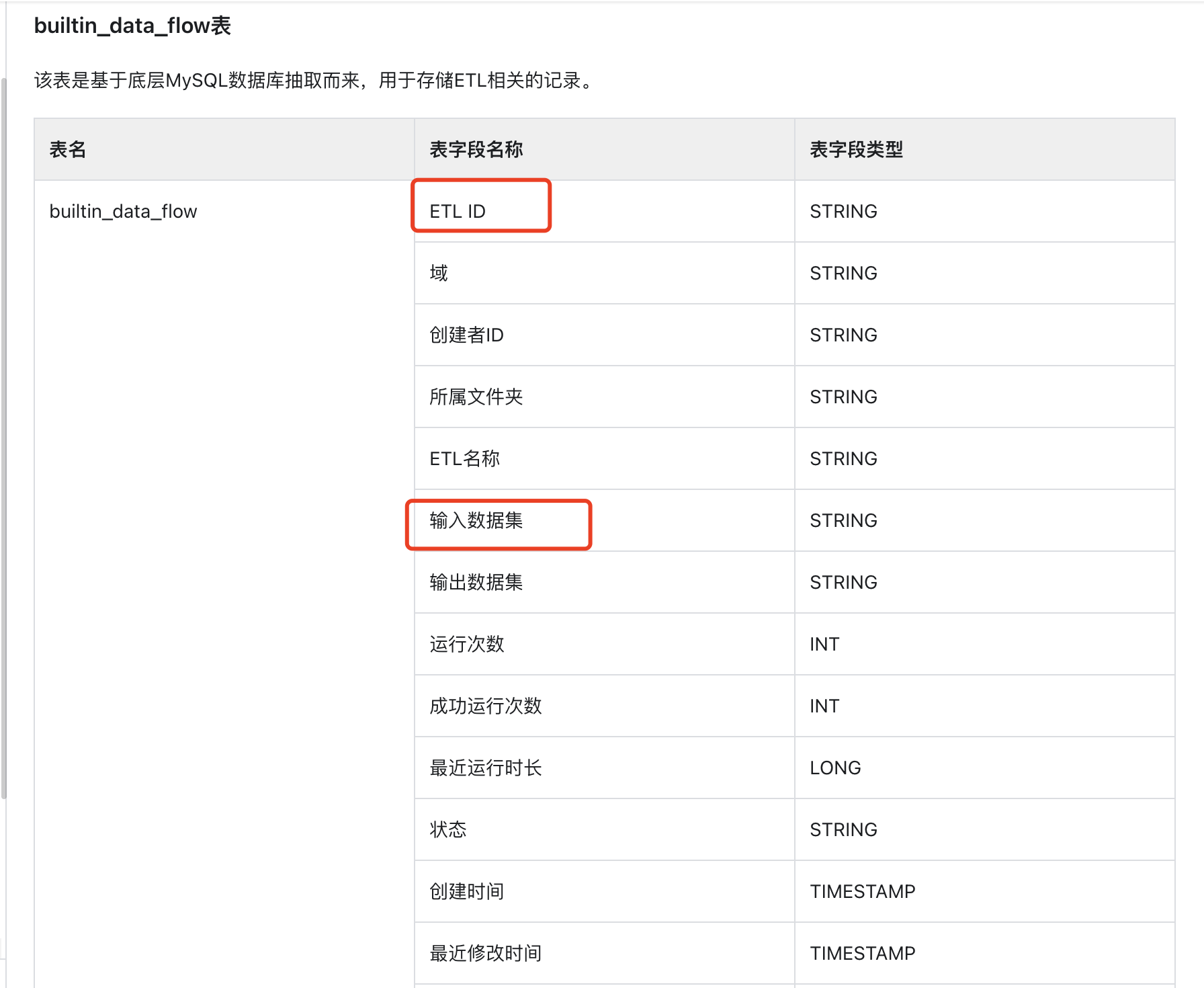
Task: Click the 状态 field name
Action: 447,829
